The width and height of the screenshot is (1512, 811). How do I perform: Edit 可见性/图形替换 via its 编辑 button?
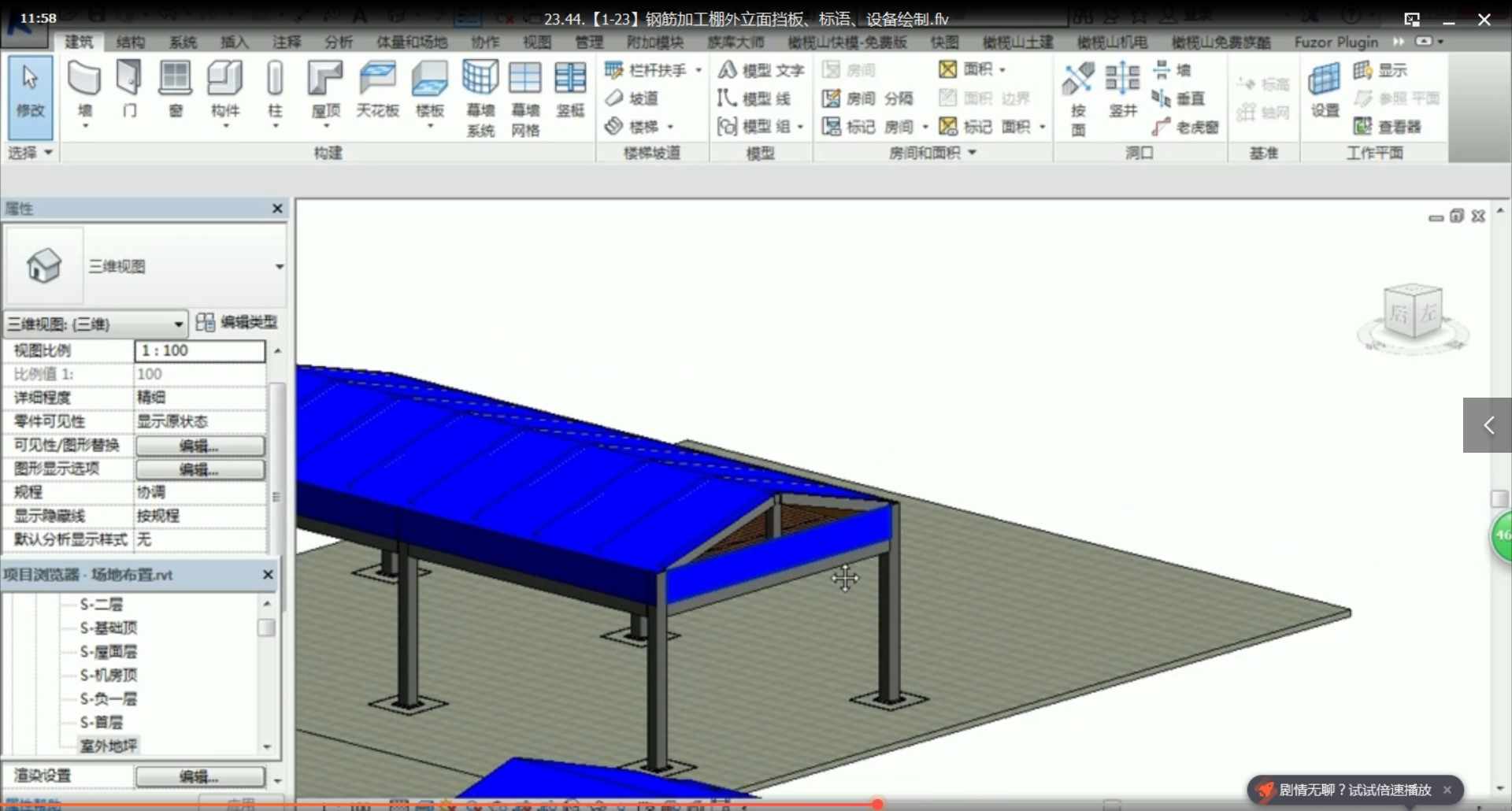pos(199,445)
